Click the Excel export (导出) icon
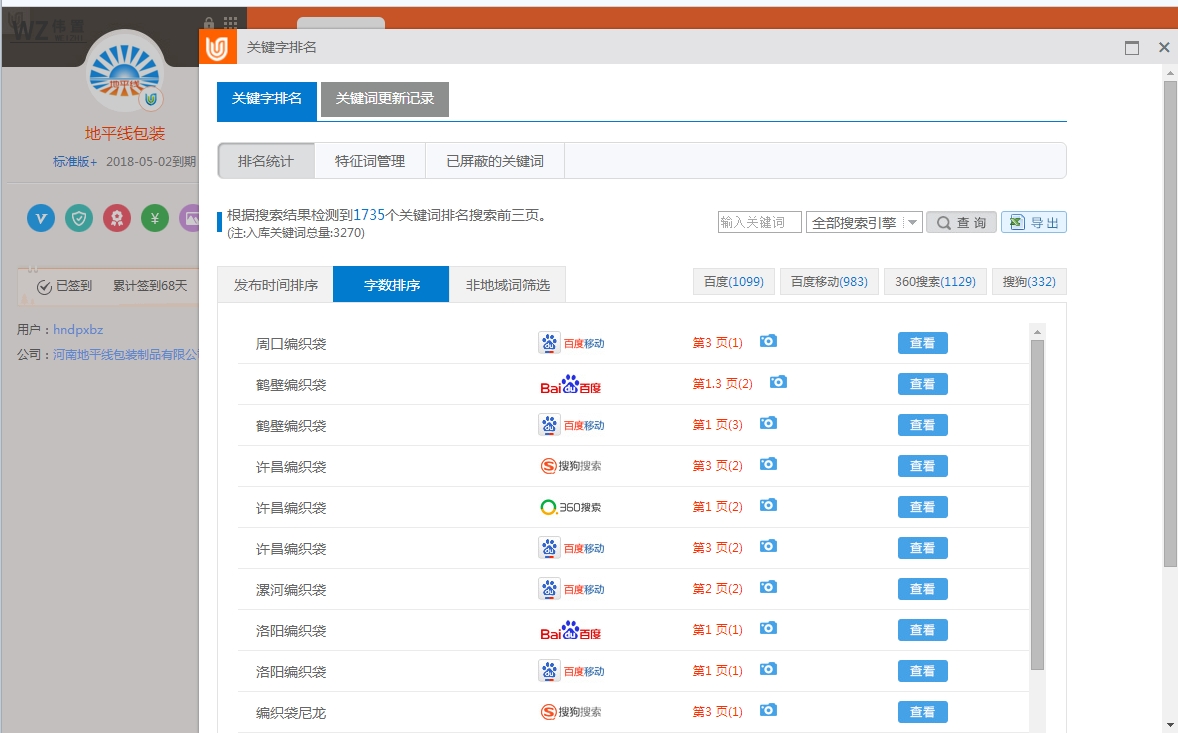The width and height of the screenshot is (1178, 733). [1015, 222]
